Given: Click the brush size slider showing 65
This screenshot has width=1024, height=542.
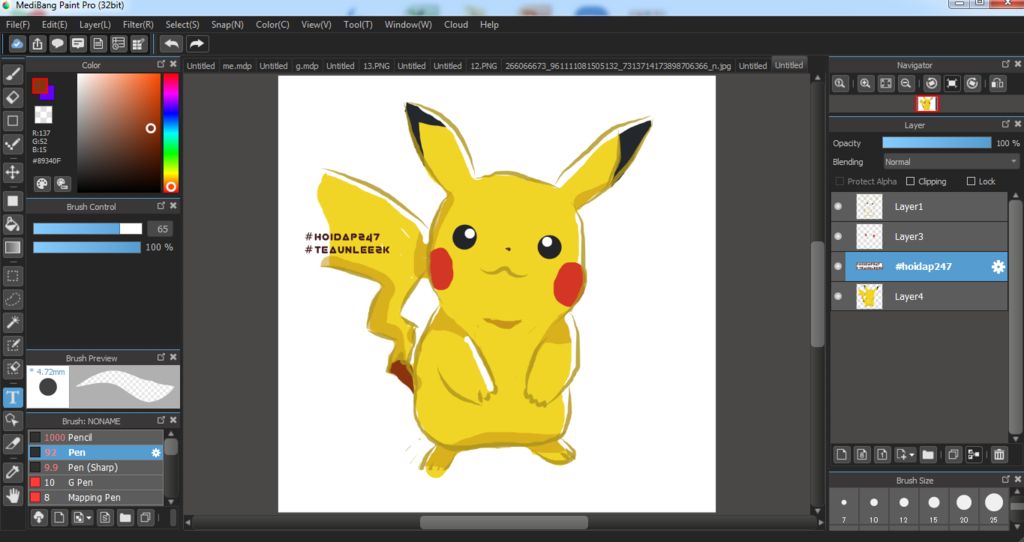Looking at the screenshot, I should point(88,229).
